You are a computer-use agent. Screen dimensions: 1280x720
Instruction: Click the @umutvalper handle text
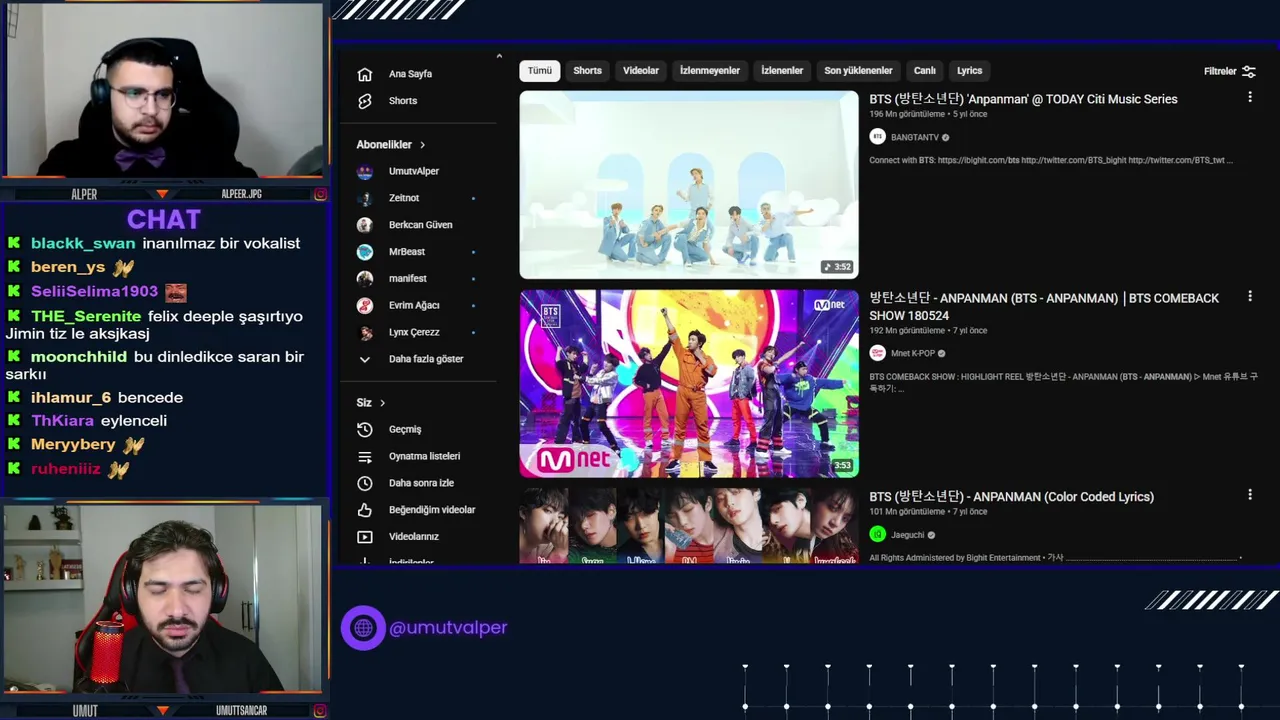point(448,628)
